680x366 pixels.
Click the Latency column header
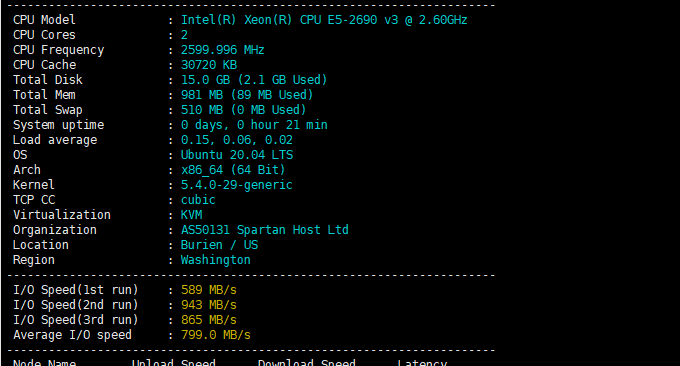coord(422,363)
